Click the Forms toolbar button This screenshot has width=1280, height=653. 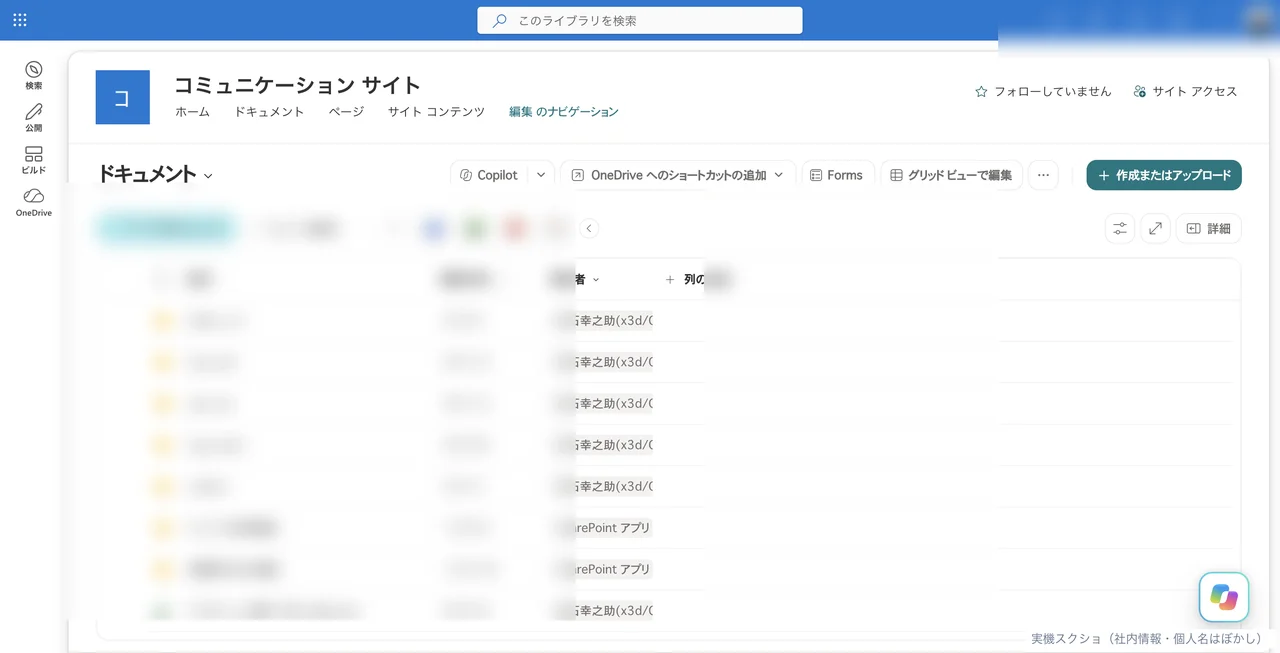click(x=839, y=175)
